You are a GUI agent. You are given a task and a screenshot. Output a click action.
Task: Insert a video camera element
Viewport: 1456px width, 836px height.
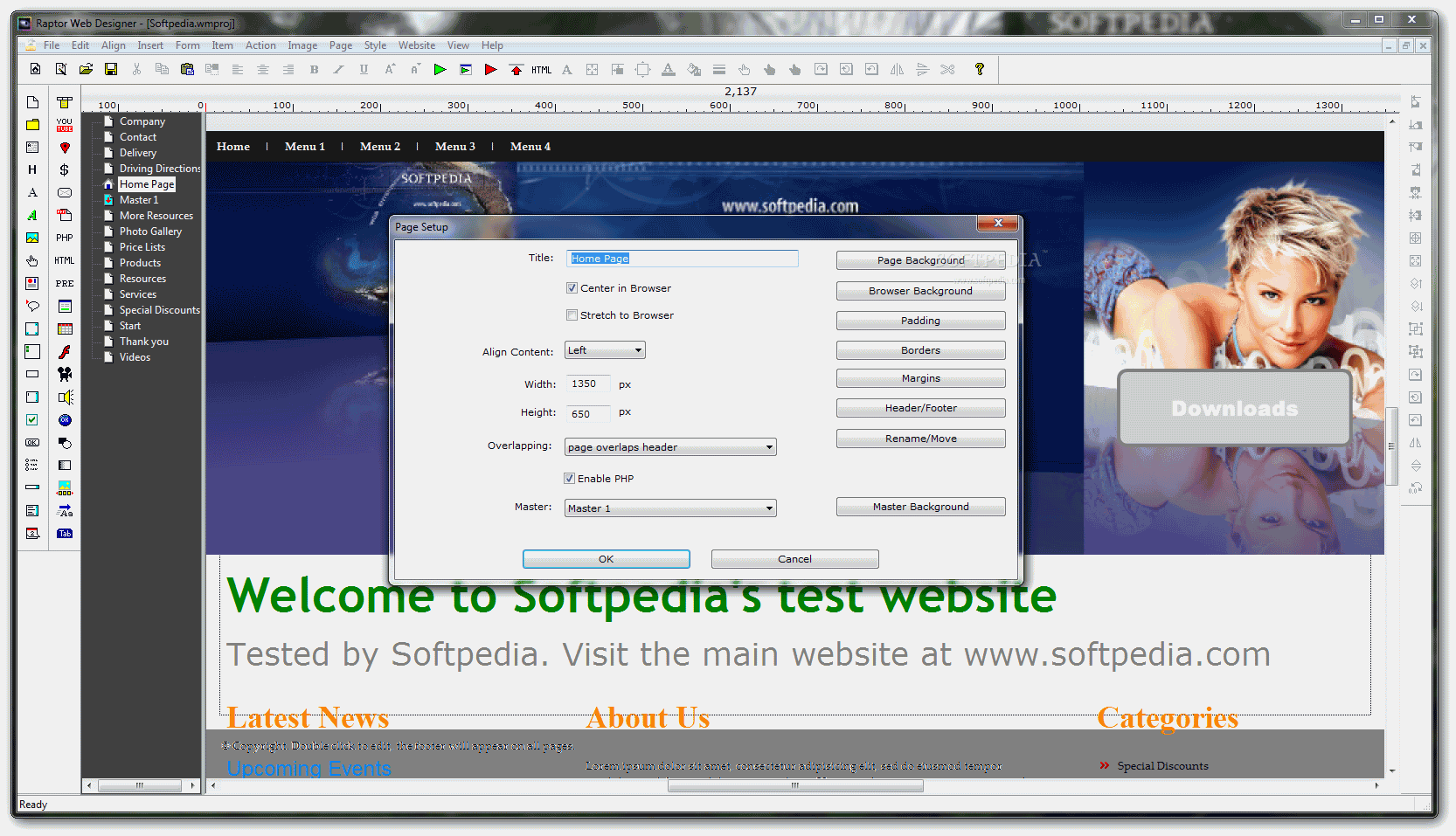65,374
